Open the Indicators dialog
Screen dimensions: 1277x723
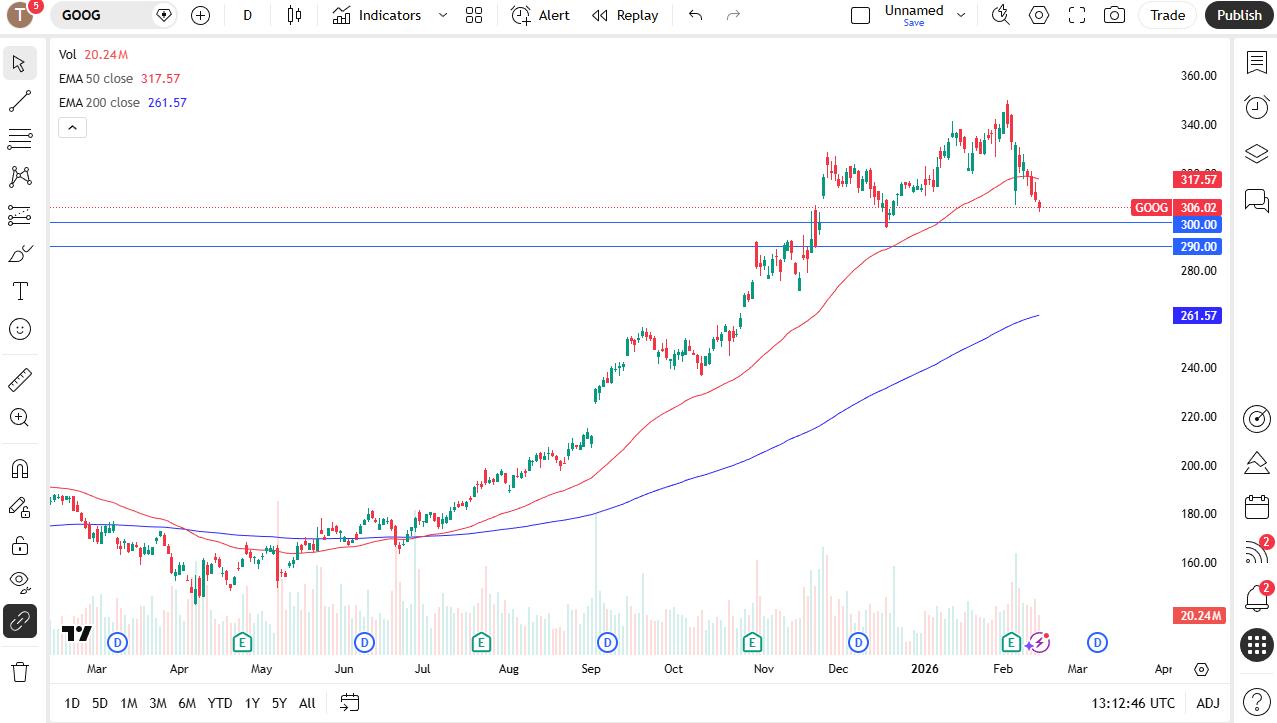click(x=377, y=15)
